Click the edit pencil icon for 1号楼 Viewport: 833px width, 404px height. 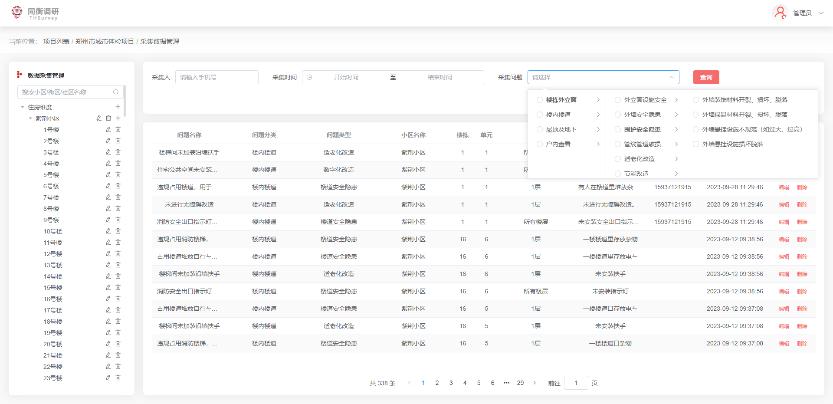[107, 131]
